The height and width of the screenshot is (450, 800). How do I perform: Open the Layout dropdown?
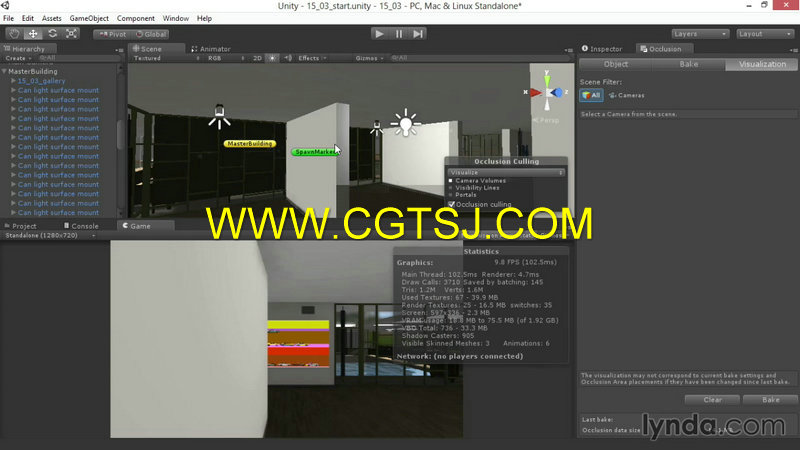point(765,34)
